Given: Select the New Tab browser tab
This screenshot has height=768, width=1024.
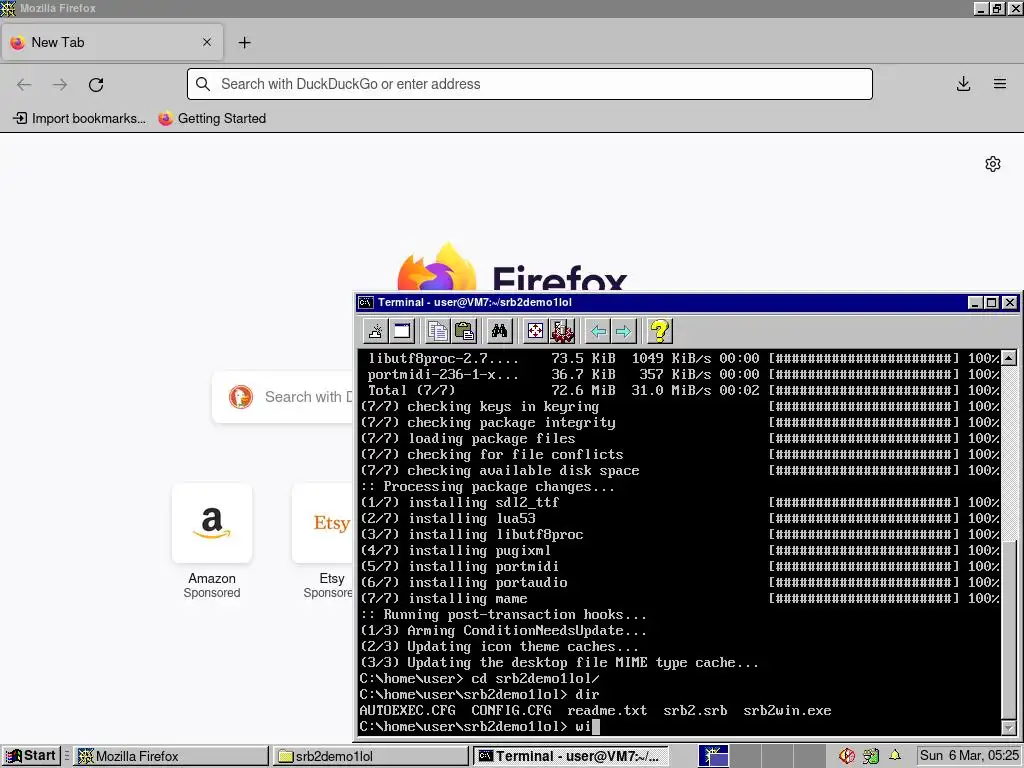Looking at the screenshot, I should (x=112, y=42).
